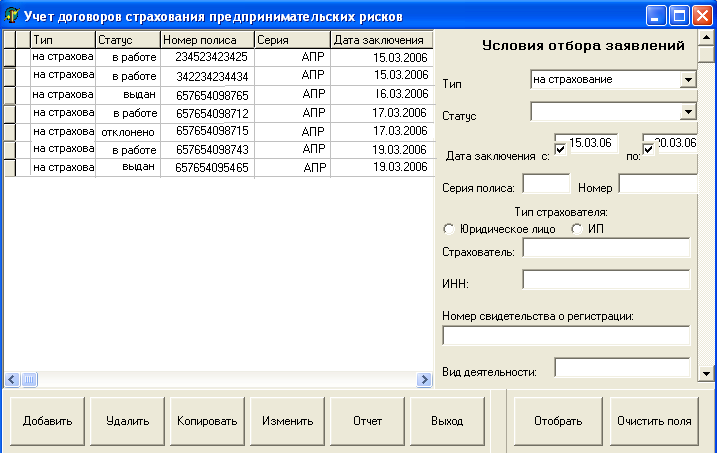Open the Отчет report button
This screenshot has height=457, width=719.
(x=368, y=420)
